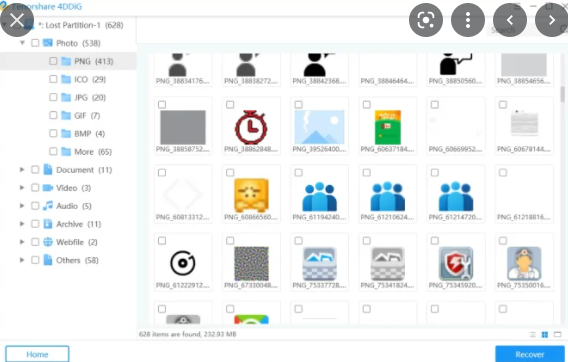Open the blue people group thumbnail PNG_61194240
This screenshot has height=362, width=568.
tap(319, 196)
